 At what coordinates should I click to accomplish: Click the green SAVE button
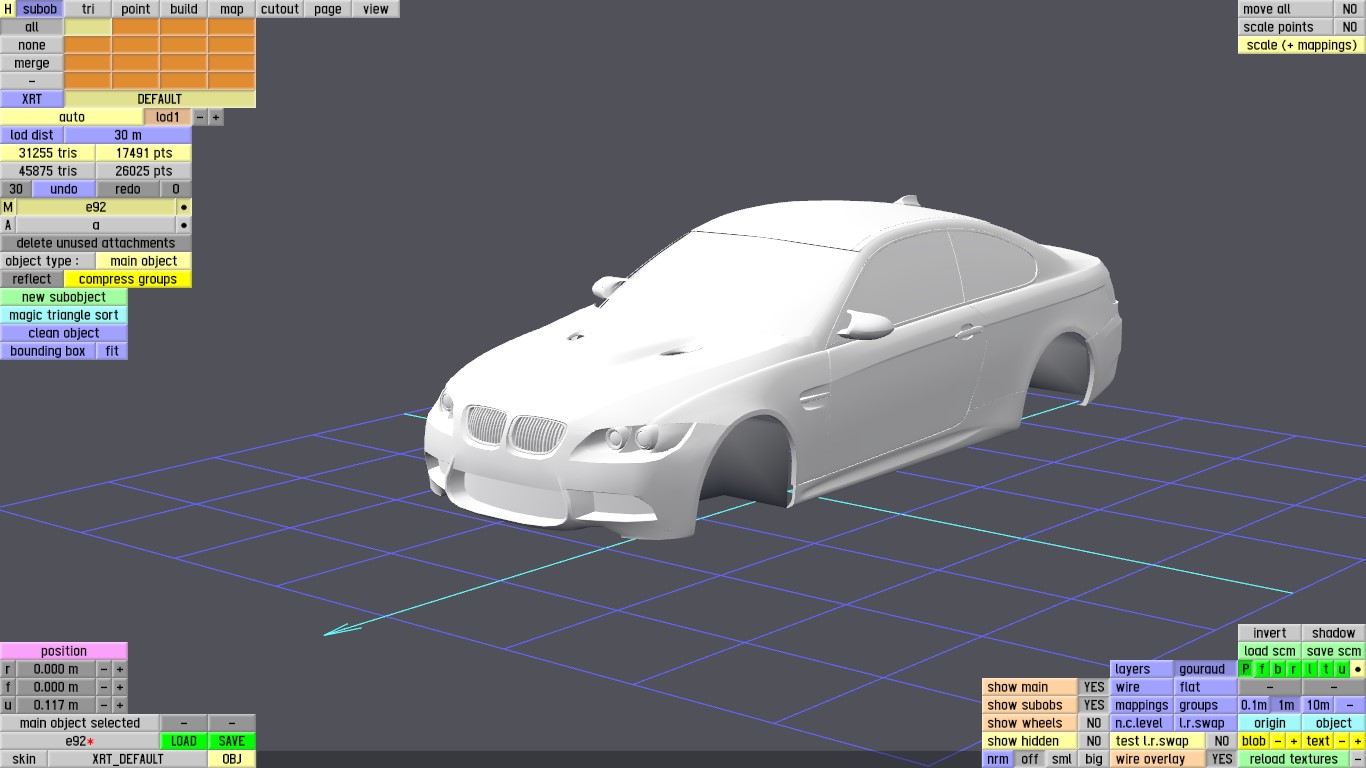[x=232, y=741]
